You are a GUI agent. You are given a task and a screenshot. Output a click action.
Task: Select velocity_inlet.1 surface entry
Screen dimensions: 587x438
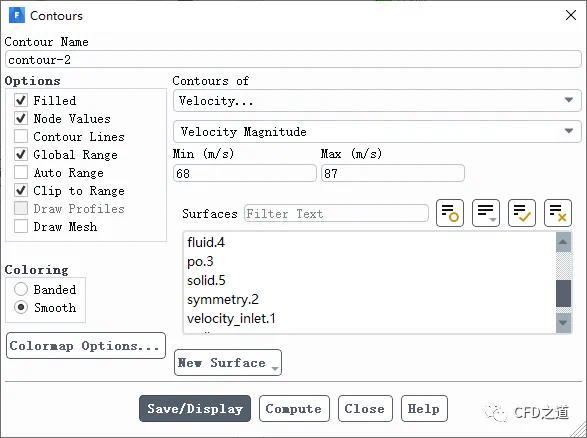coord(231,319)
